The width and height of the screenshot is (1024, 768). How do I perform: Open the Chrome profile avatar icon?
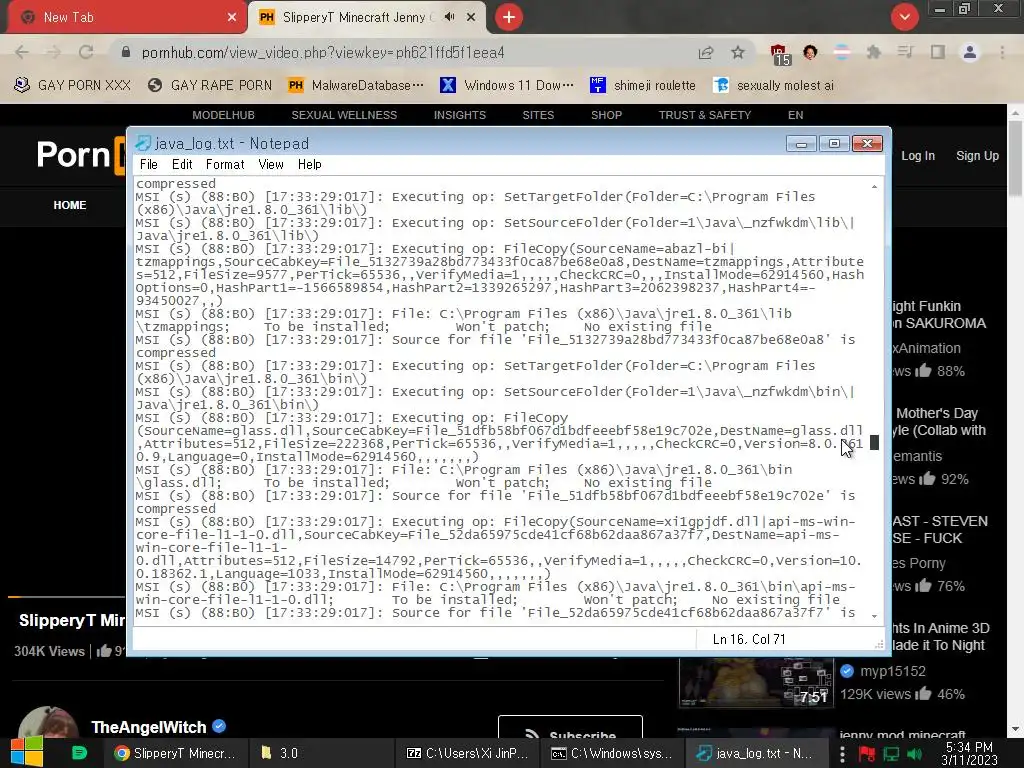coord(970,52)
